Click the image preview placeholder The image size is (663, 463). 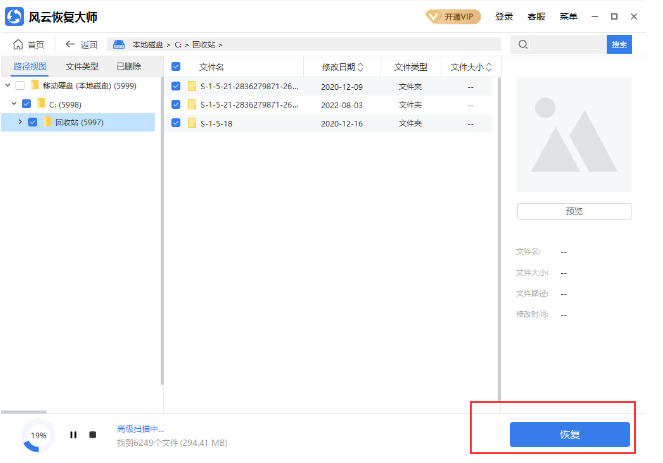pos(574,135)
